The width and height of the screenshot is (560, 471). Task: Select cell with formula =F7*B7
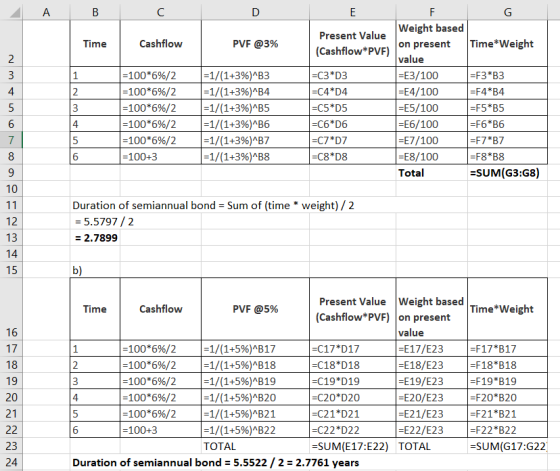click(508, 140)
